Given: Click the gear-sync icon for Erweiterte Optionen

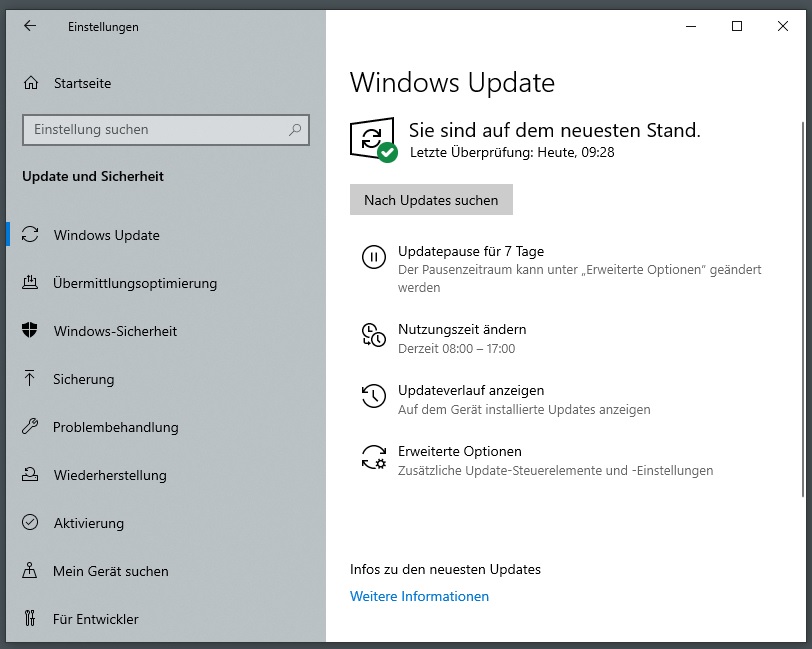Looking at the screenshot, I should point(373,457).
